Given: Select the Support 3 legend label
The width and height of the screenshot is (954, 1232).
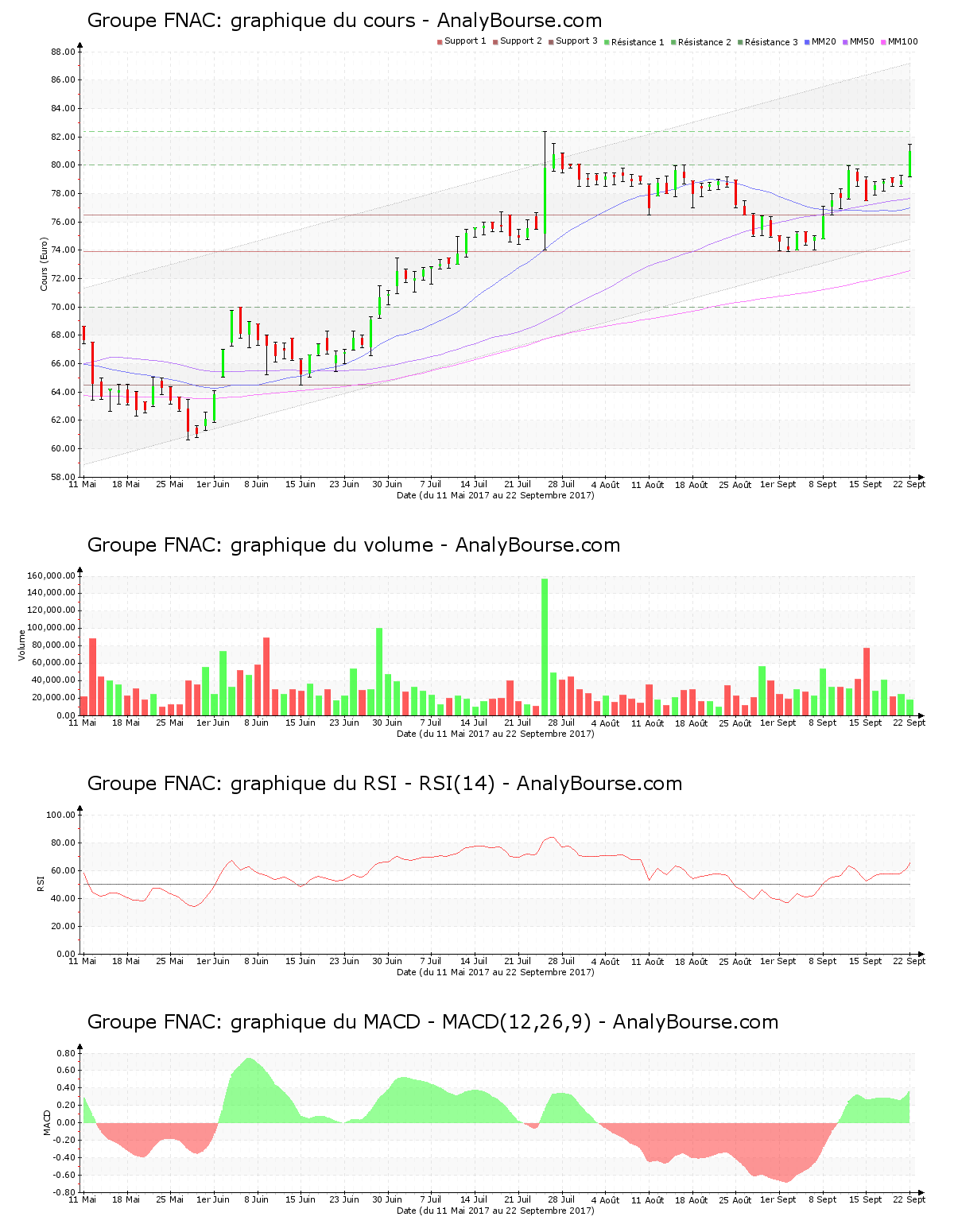Looking at the screenshot, I should coord(576,41).
